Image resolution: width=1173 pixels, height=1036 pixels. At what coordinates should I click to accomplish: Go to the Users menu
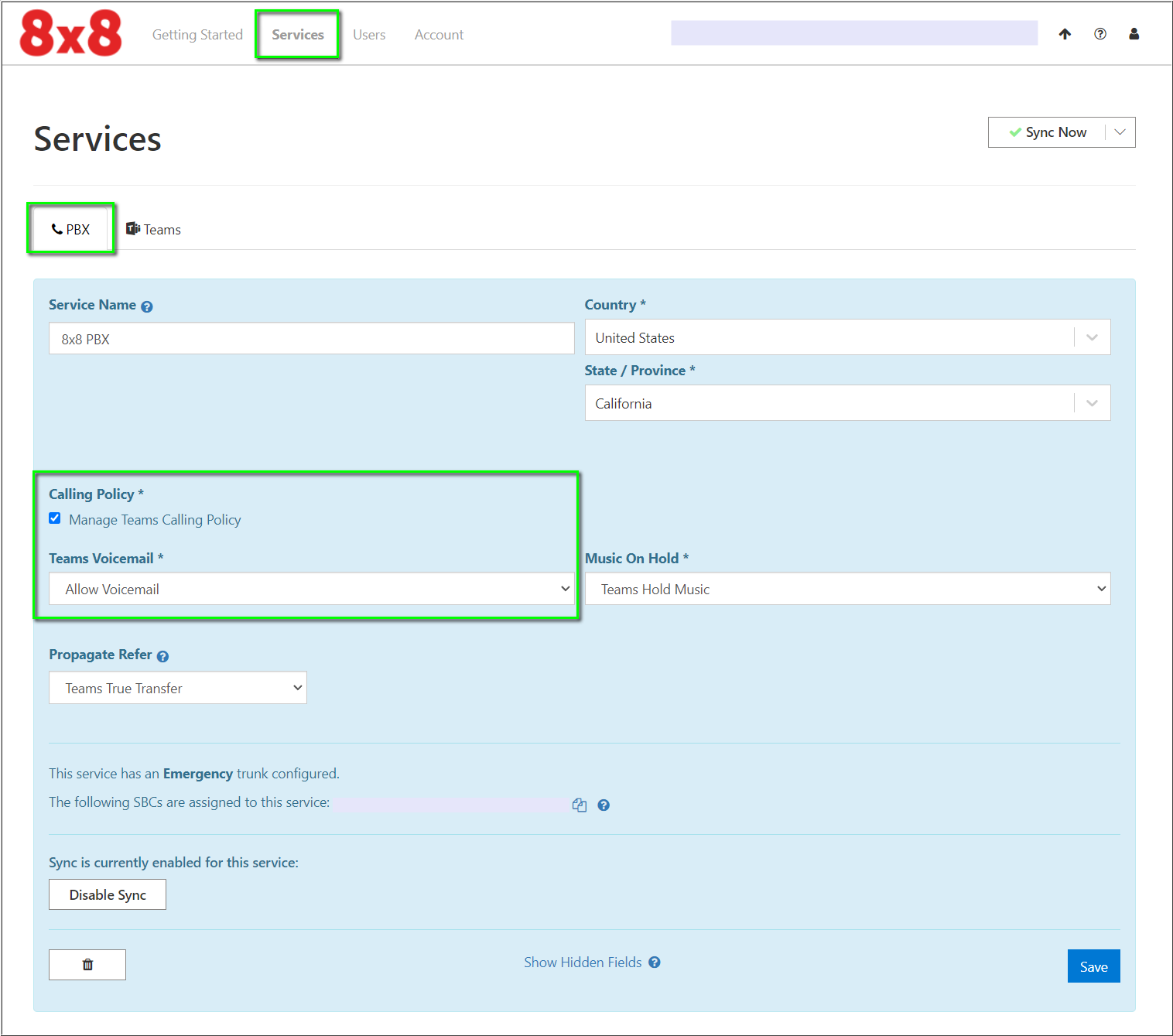(369, 35)
